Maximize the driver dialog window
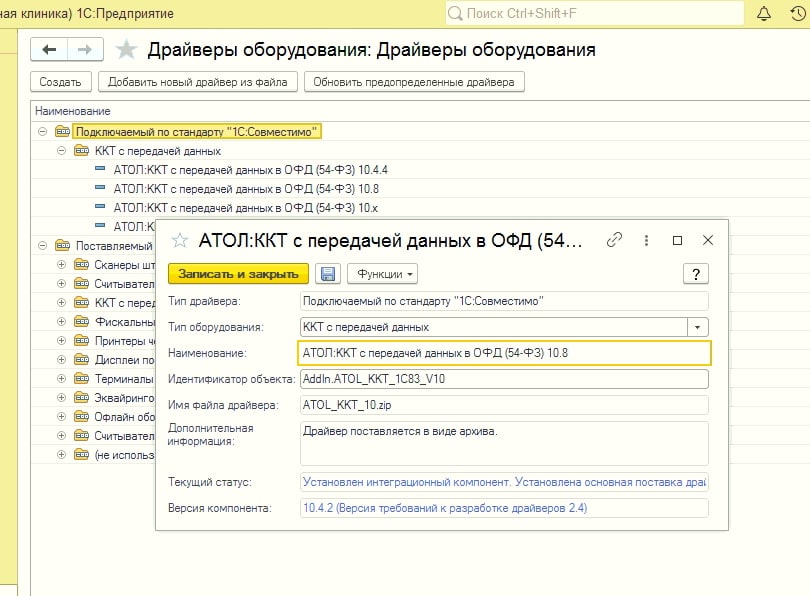 coord(677,240)
